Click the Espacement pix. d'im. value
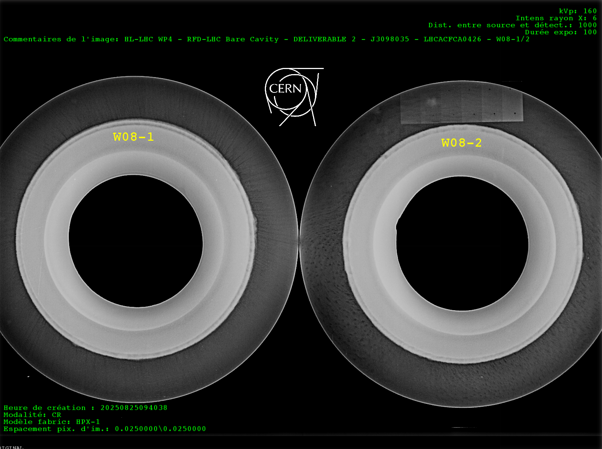This screenshot has height=449, width=602. 105,429
